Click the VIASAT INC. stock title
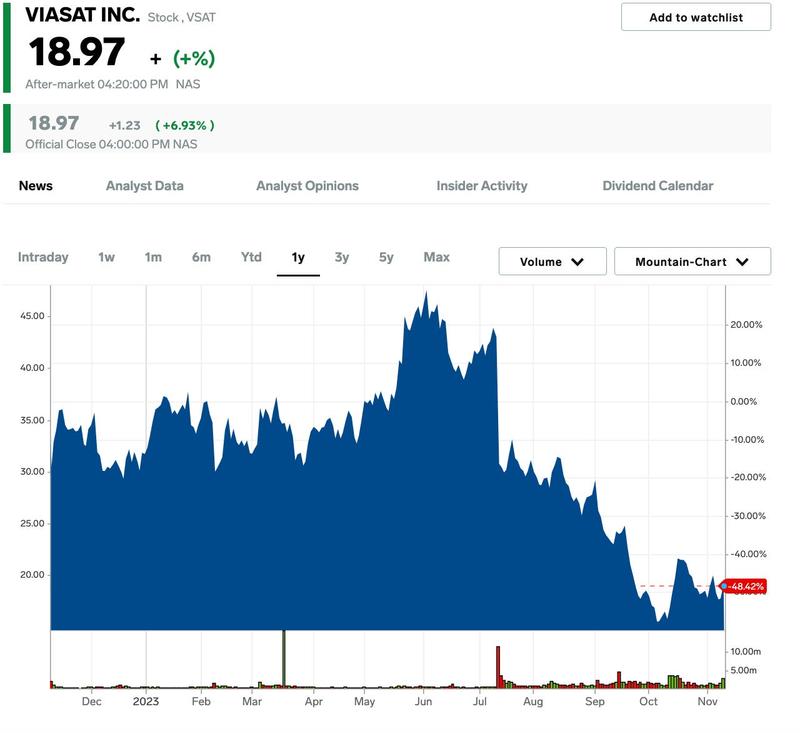Screen dimensions: 800x733 (x=83, y=15)
